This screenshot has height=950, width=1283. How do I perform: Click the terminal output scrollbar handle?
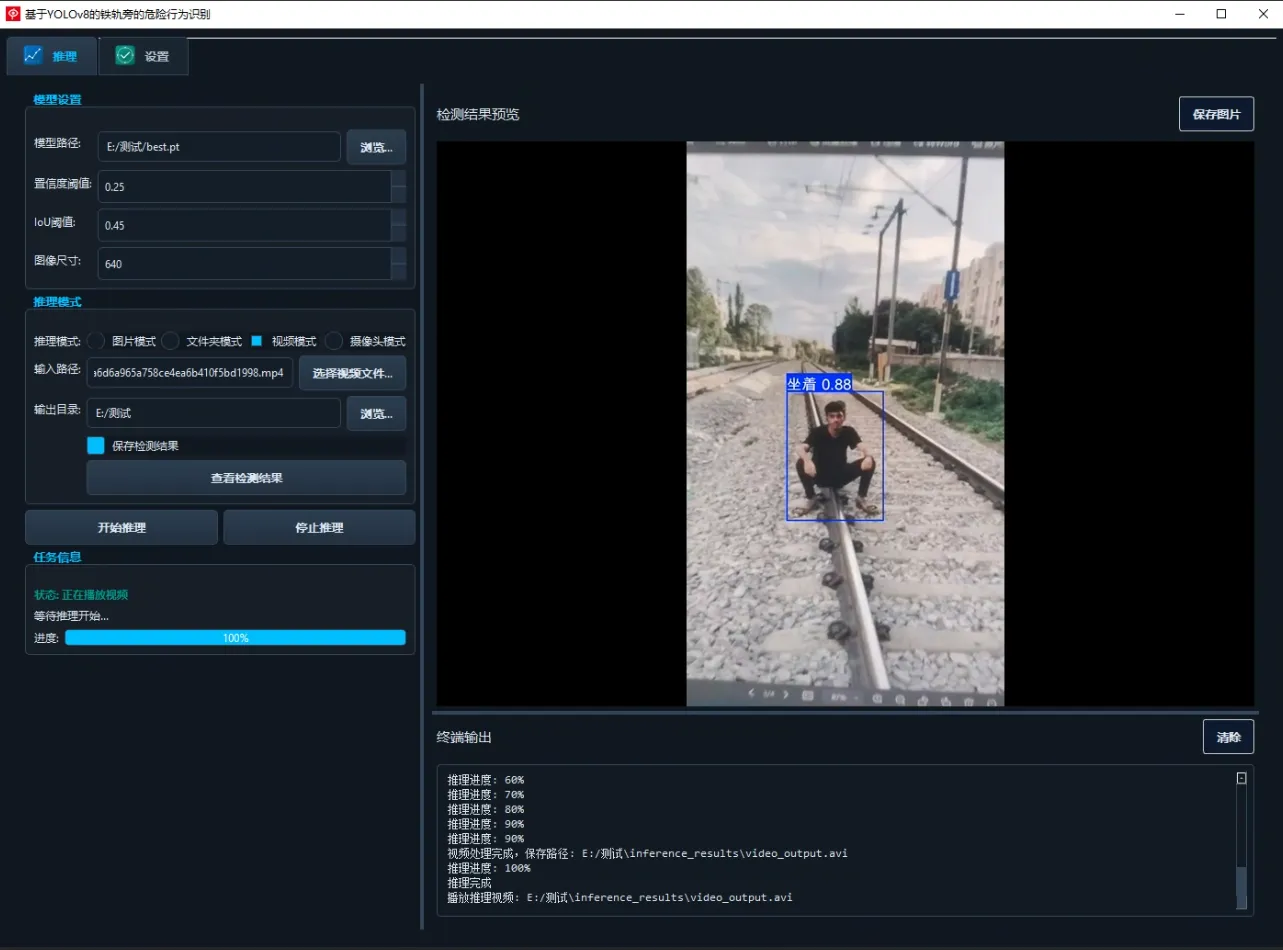pos(1241,883)
